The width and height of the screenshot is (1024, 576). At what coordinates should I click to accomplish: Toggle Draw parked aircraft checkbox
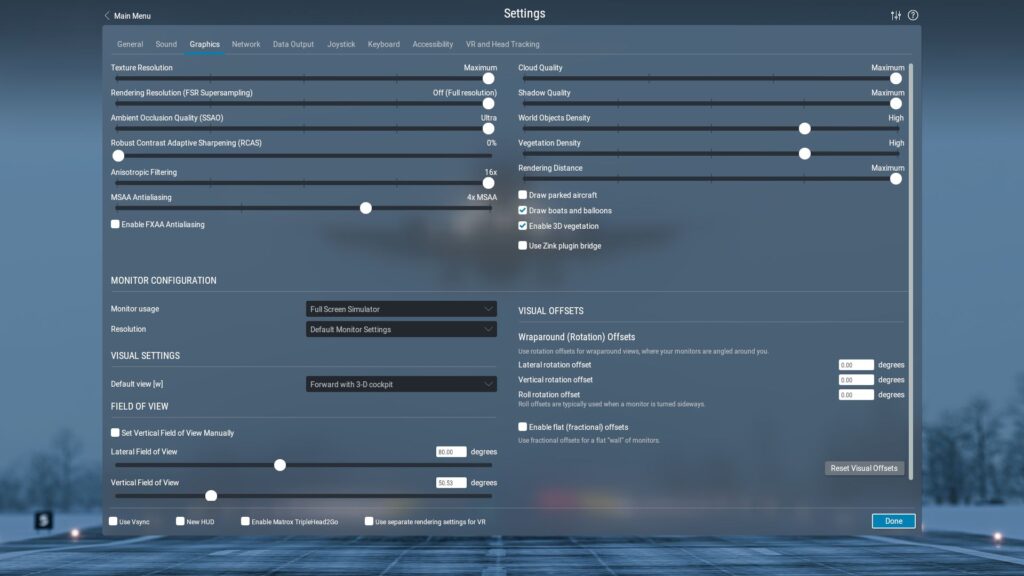(x=523, y=195)
